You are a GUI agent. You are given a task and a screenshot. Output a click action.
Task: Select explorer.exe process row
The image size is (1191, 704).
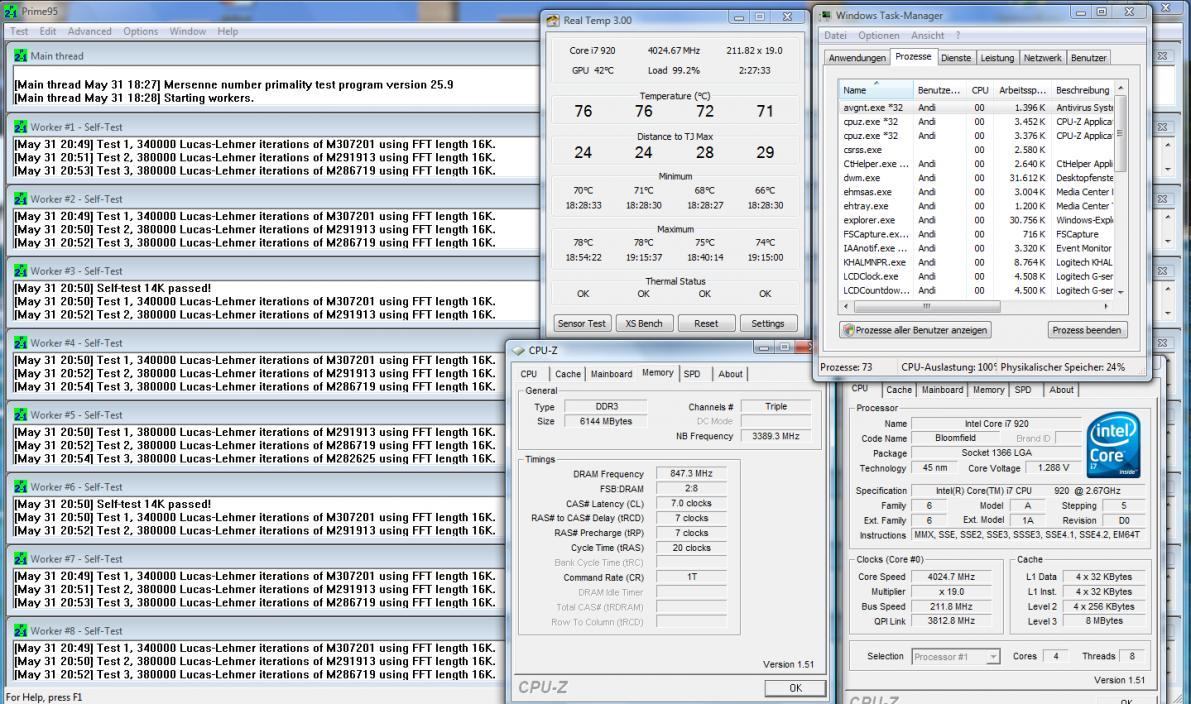(976, 220)
